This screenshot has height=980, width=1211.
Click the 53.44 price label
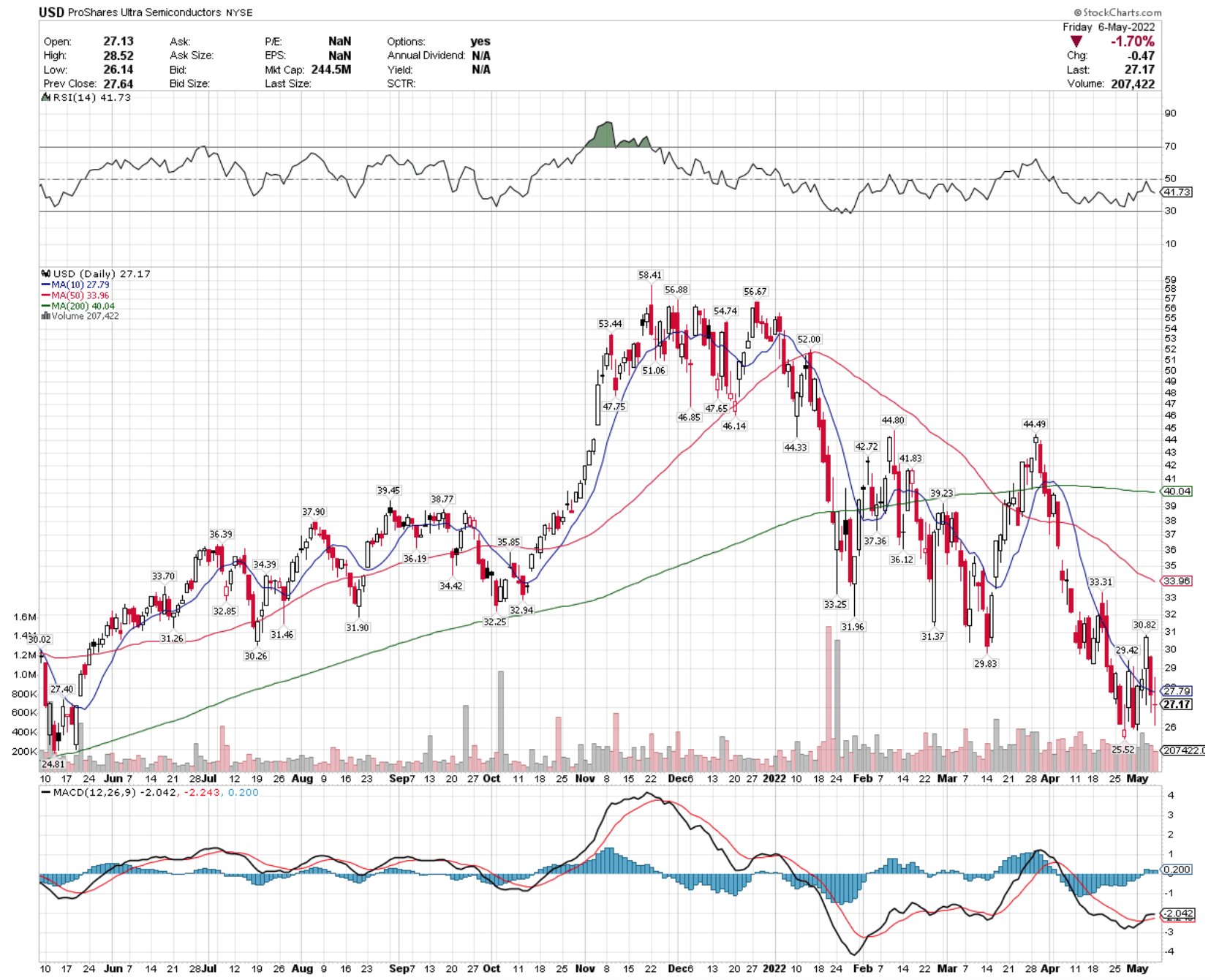pyautogui.click(x=610, y=323)
